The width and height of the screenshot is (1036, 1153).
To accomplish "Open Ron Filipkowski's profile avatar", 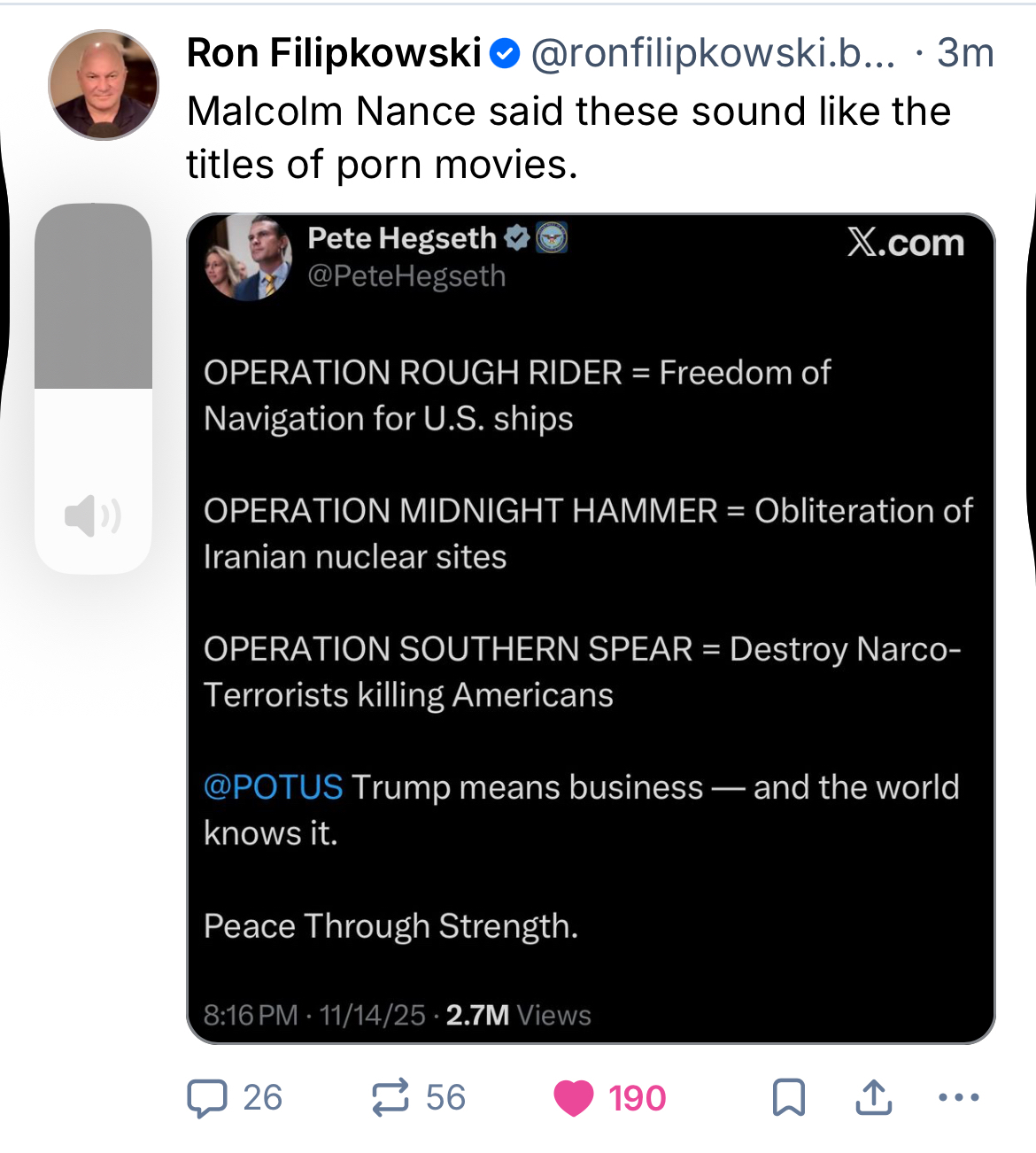I will tap(104, 85).
